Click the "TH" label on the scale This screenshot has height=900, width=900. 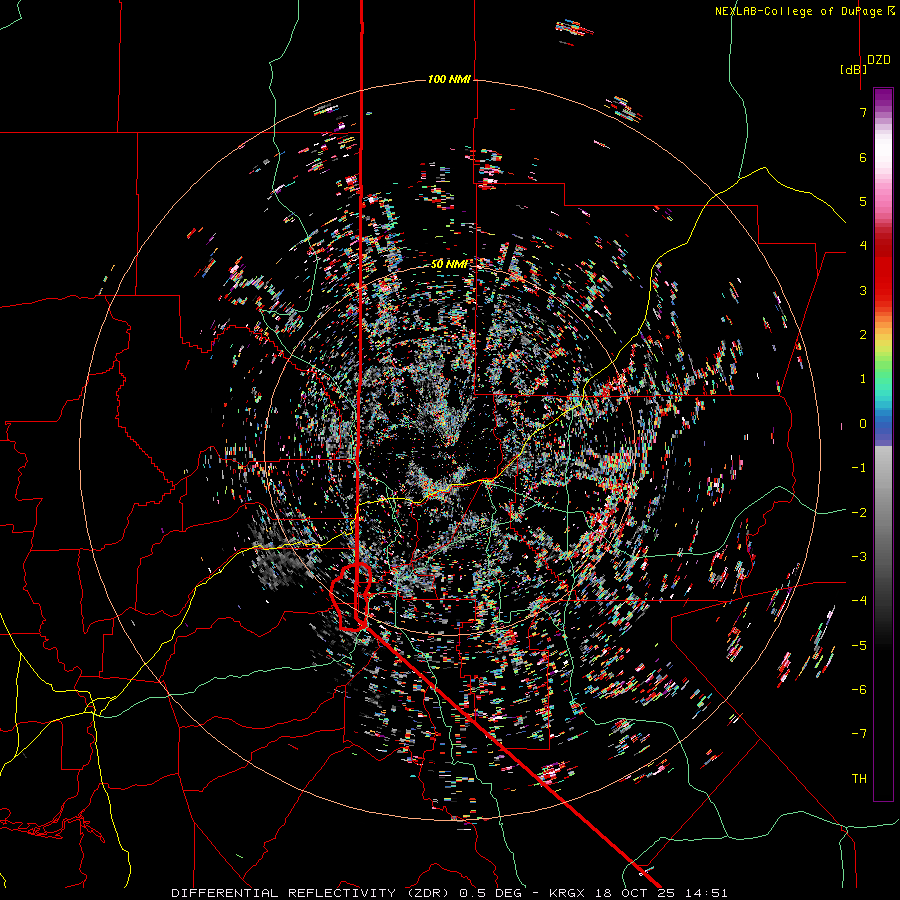click(x=859, y=779)
